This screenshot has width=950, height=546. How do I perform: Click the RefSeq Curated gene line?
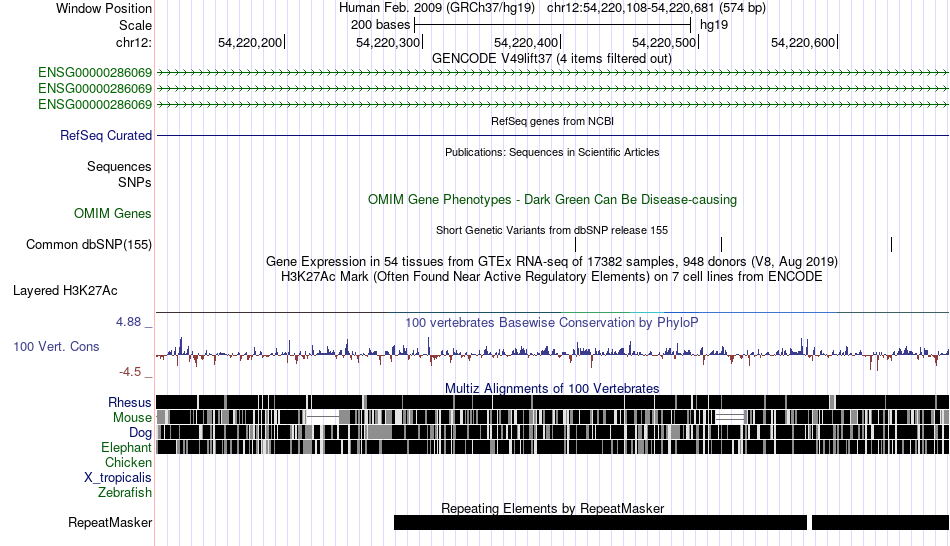coord(553,135)
